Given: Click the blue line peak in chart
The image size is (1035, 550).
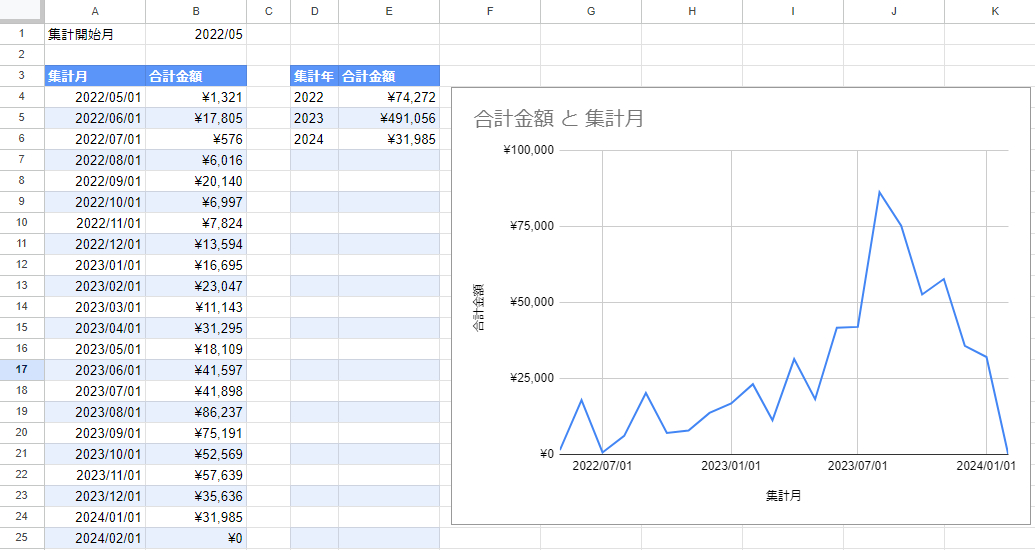Looking at the screenshot, I should (879, 192).
